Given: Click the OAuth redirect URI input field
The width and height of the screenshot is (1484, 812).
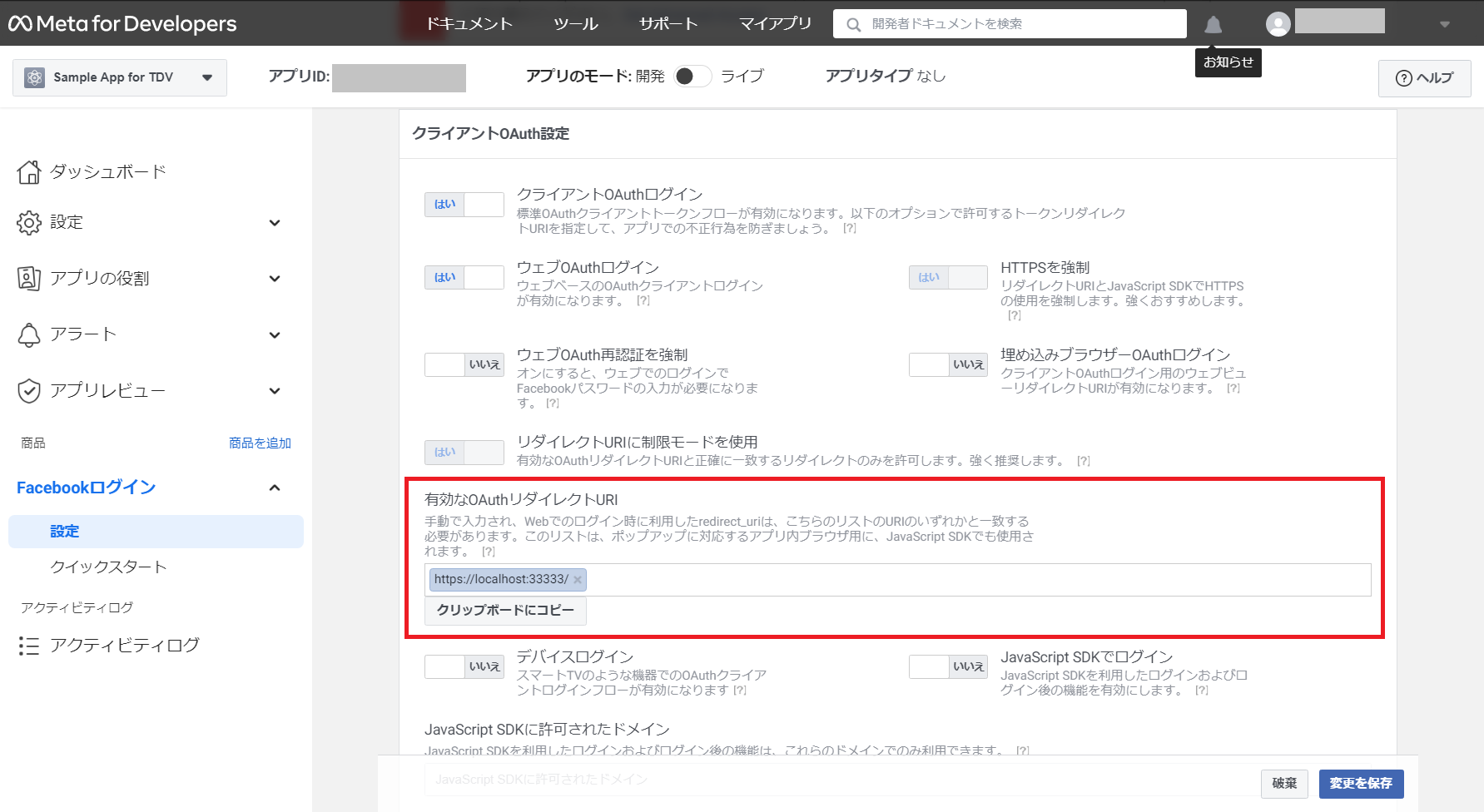Looking at the screenshot, I should point(897,580).
